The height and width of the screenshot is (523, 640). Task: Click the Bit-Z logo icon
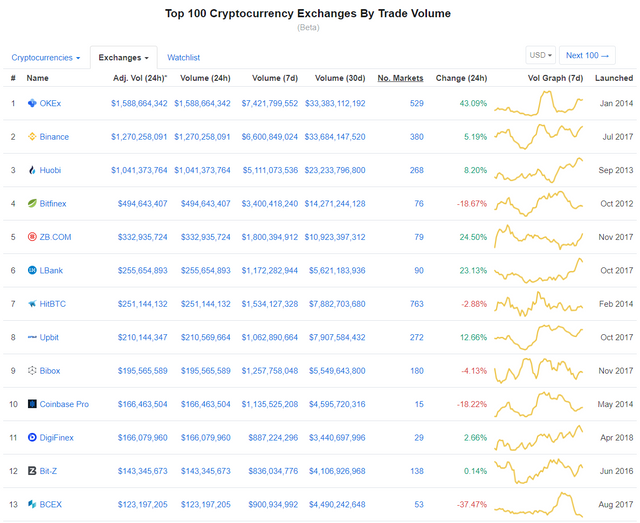(32, 471)
